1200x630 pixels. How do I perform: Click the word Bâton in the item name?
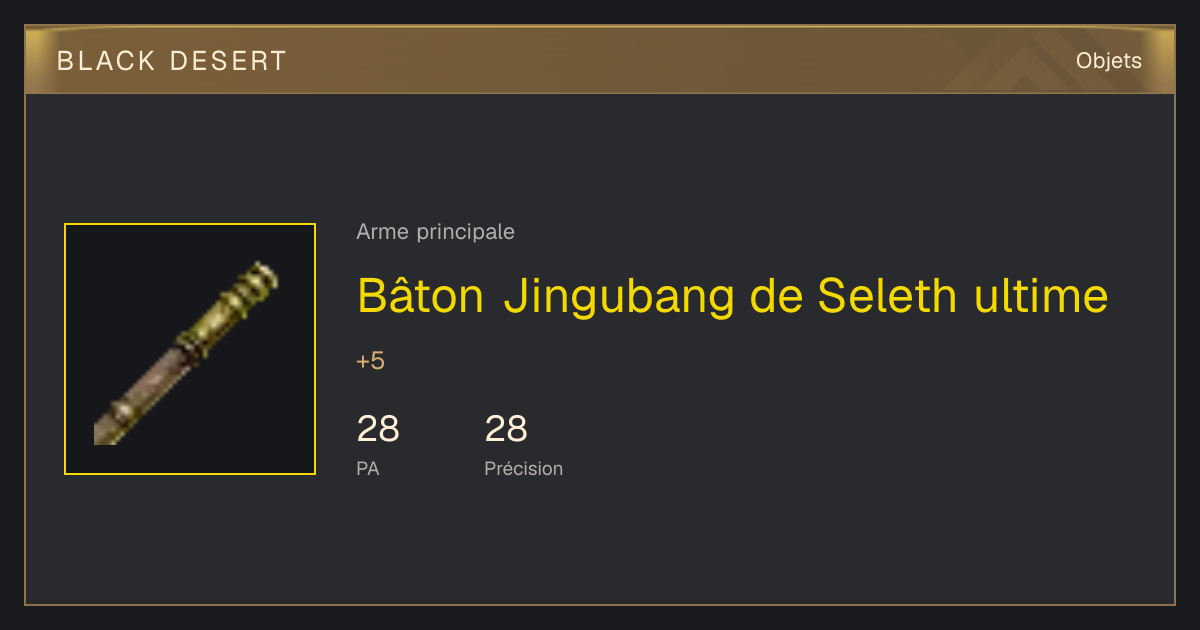[x=421, y=296]
